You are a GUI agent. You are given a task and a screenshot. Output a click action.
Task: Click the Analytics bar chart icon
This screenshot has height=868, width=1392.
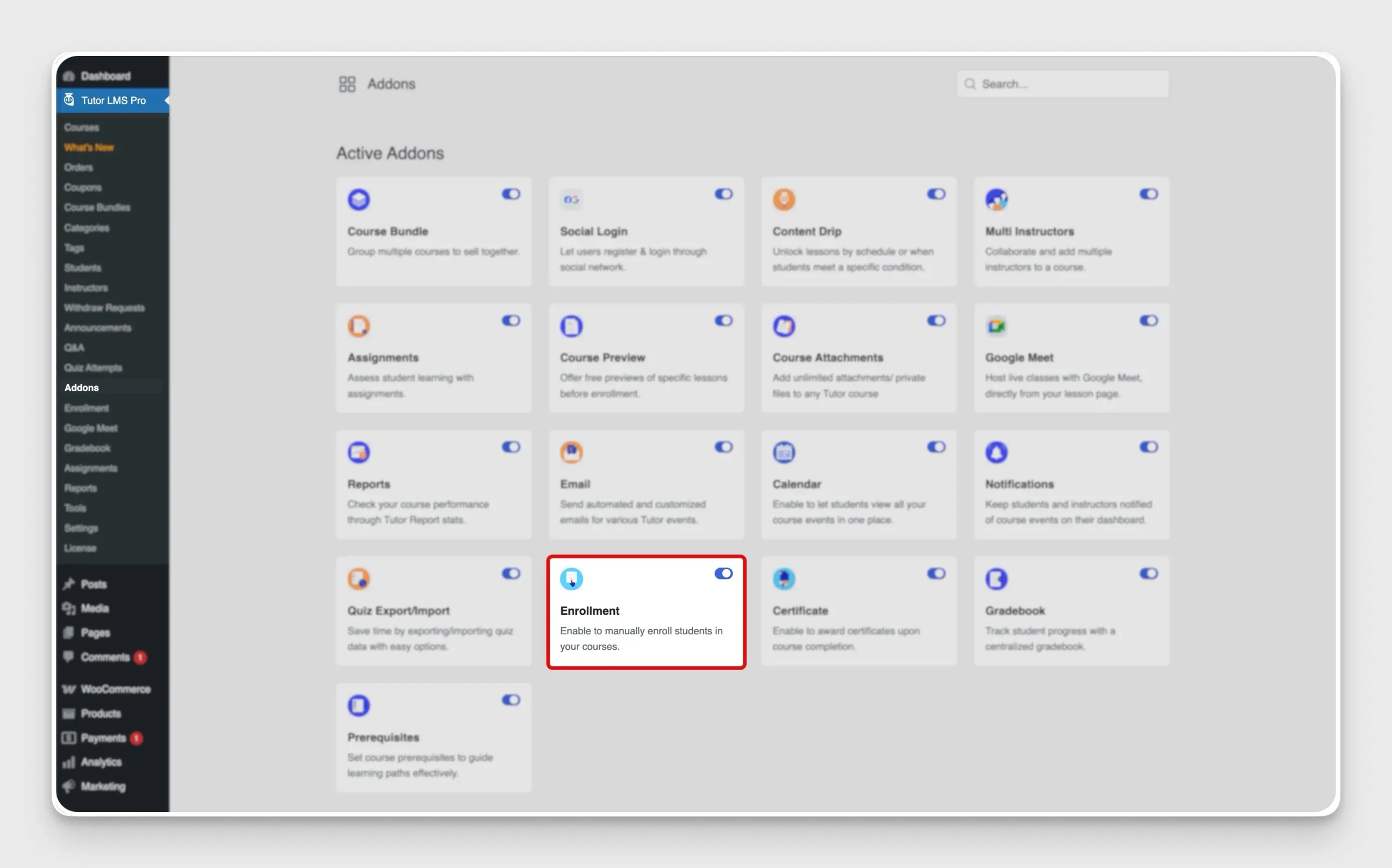point(69,763)
